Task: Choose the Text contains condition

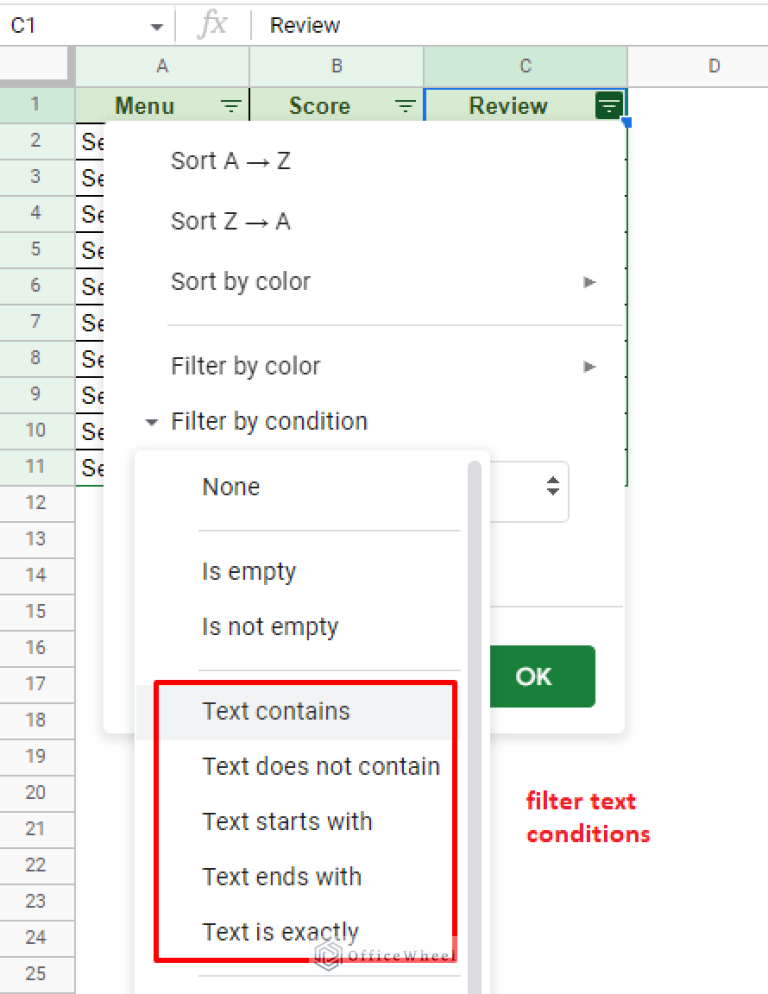Action: (276, 711)
